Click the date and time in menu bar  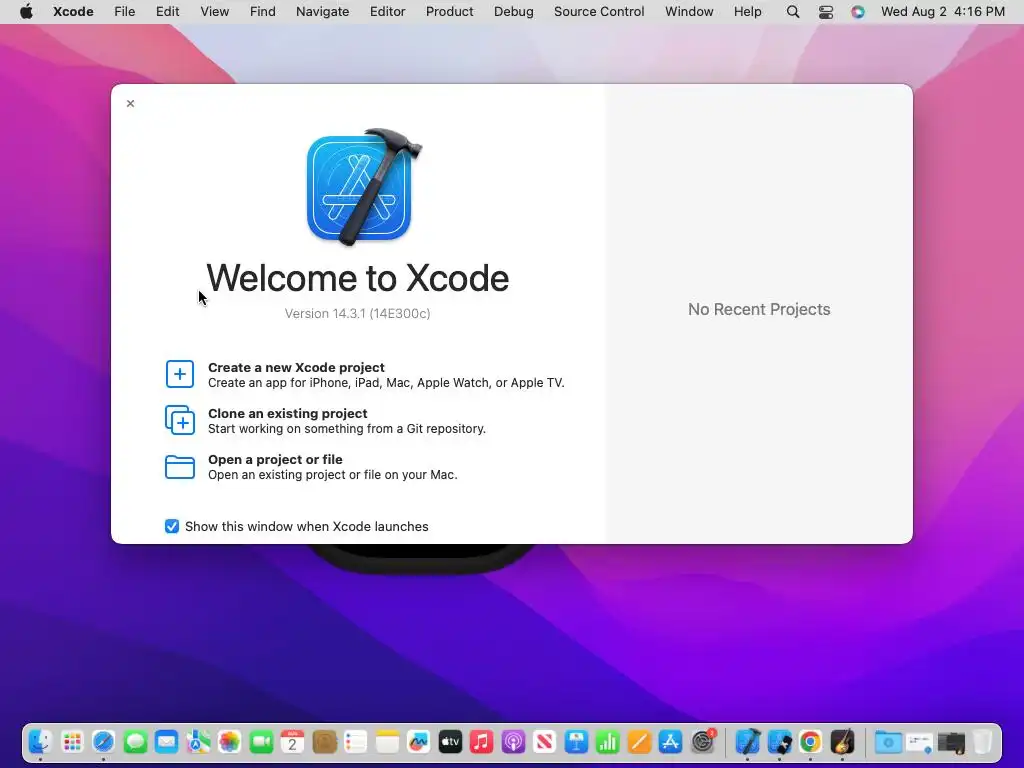(x=942, y=12)
